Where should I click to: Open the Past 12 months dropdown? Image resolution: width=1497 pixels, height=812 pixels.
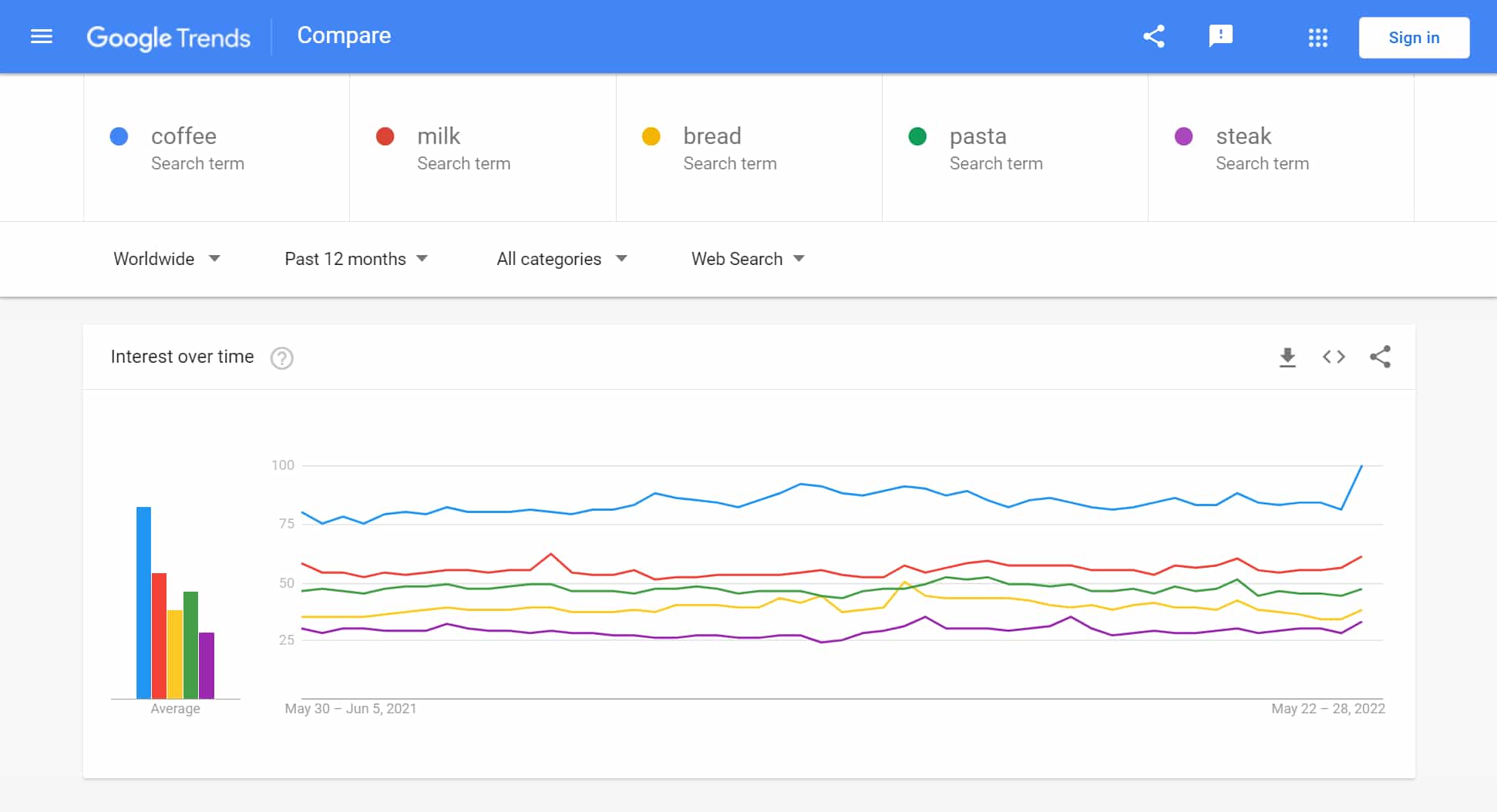[356, 259]
